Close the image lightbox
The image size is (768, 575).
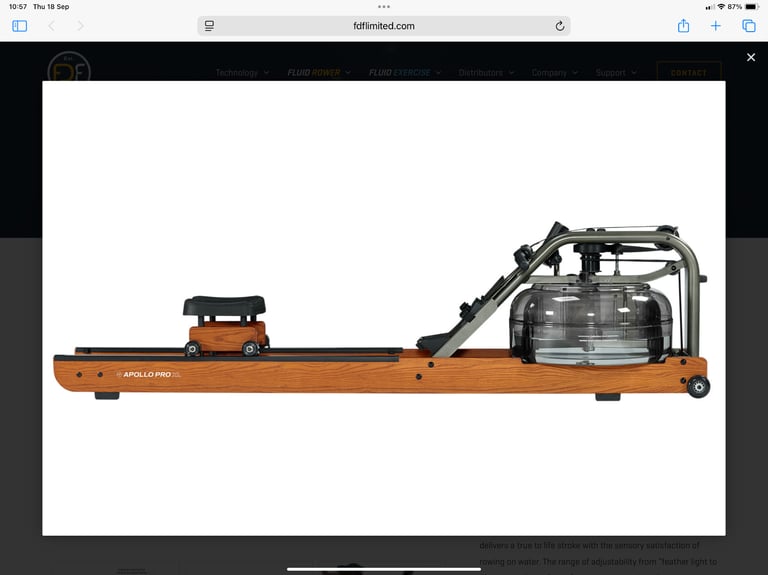(750, 57)
